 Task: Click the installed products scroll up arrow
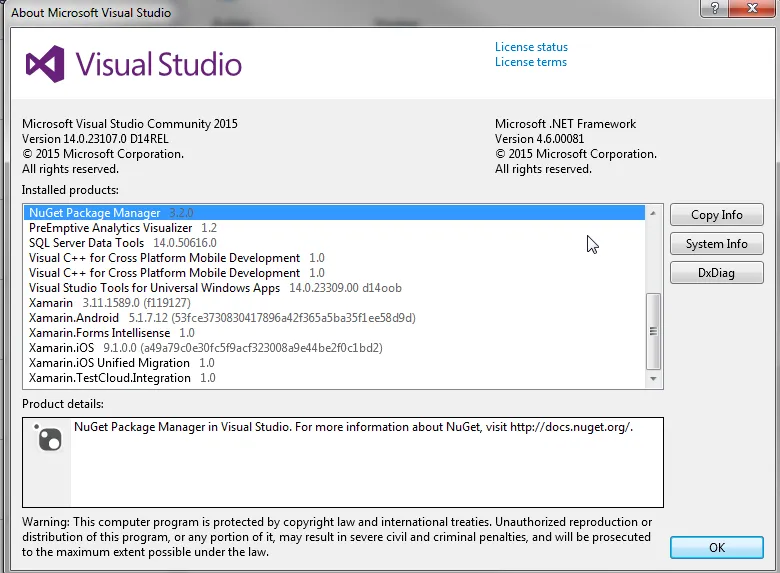(x=653, y=213)
